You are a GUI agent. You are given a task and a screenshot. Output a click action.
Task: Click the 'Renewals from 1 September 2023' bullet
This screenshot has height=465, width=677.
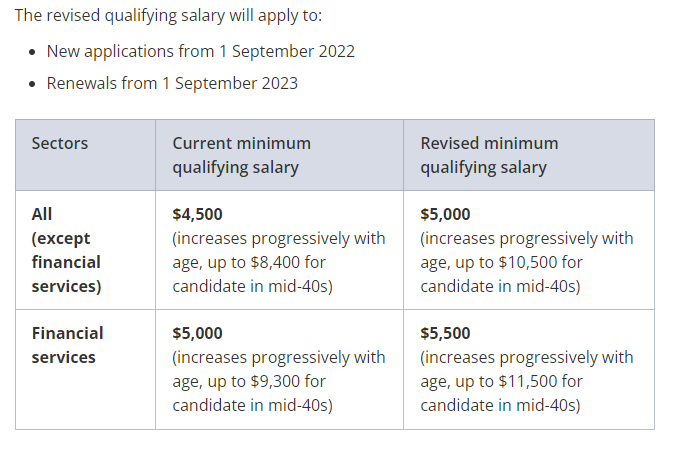[x=172, y=83]
